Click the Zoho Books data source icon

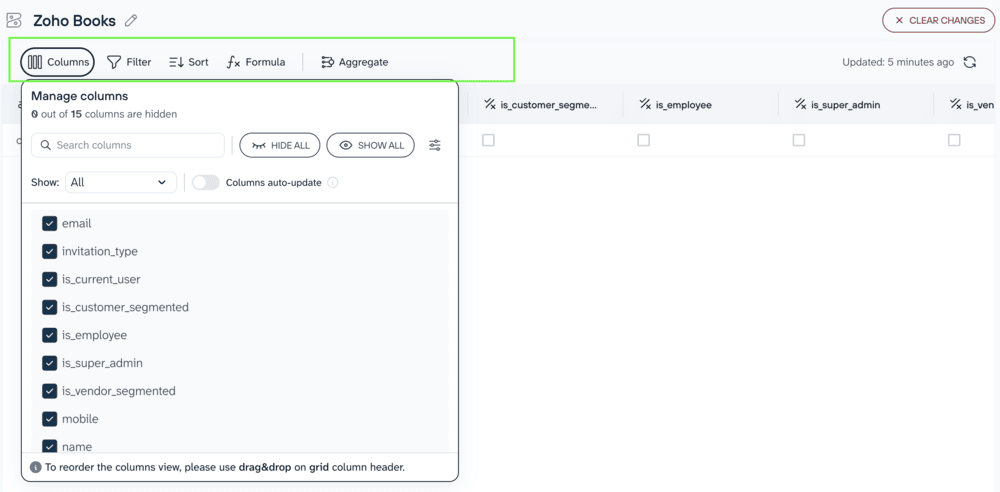(14, 20)
